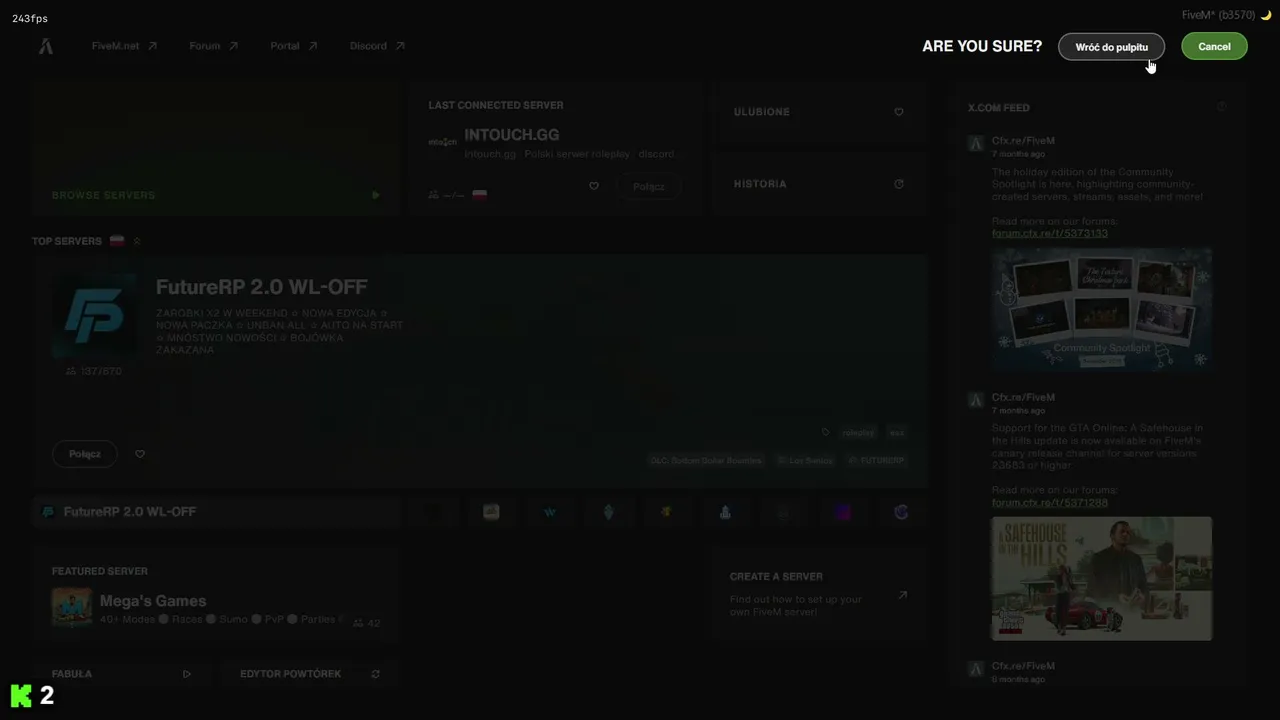1280x720 pixels.
Task: Click the first Cfx.re/FiveM post avatar
Action: (x=976, y=144)
